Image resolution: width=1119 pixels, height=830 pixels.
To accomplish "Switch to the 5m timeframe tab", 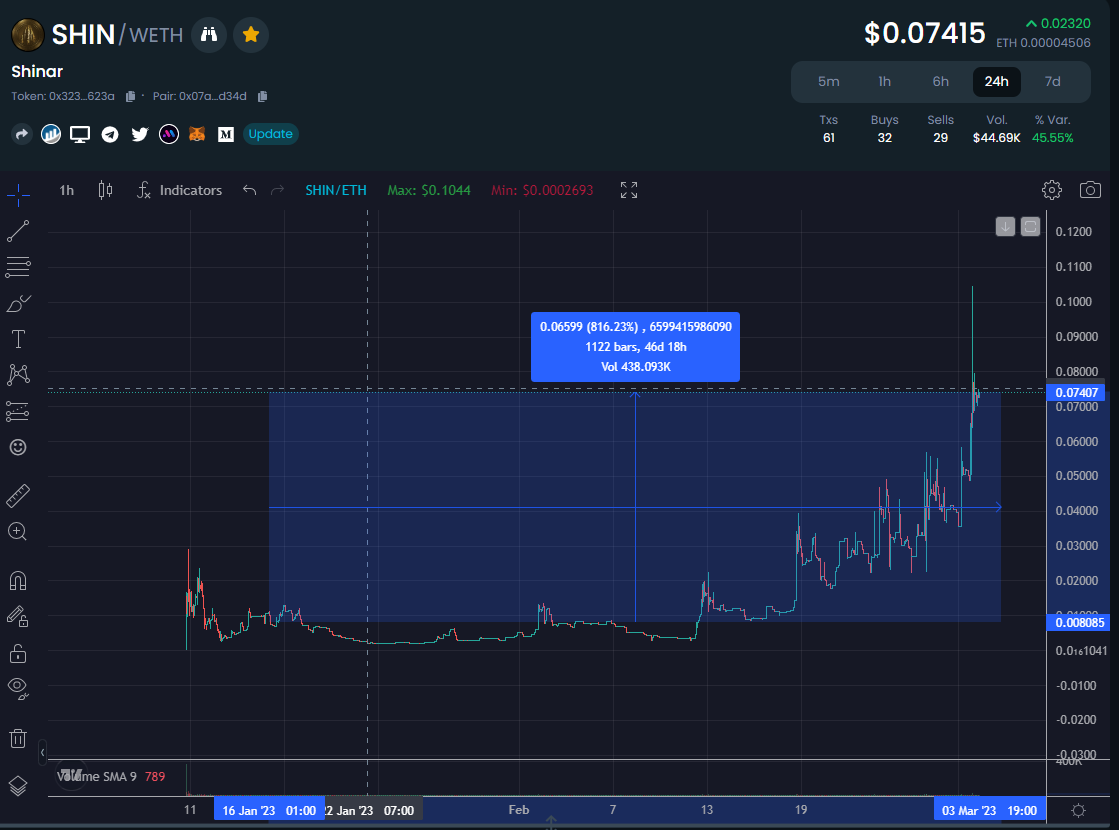I will (x=829, y=81).
